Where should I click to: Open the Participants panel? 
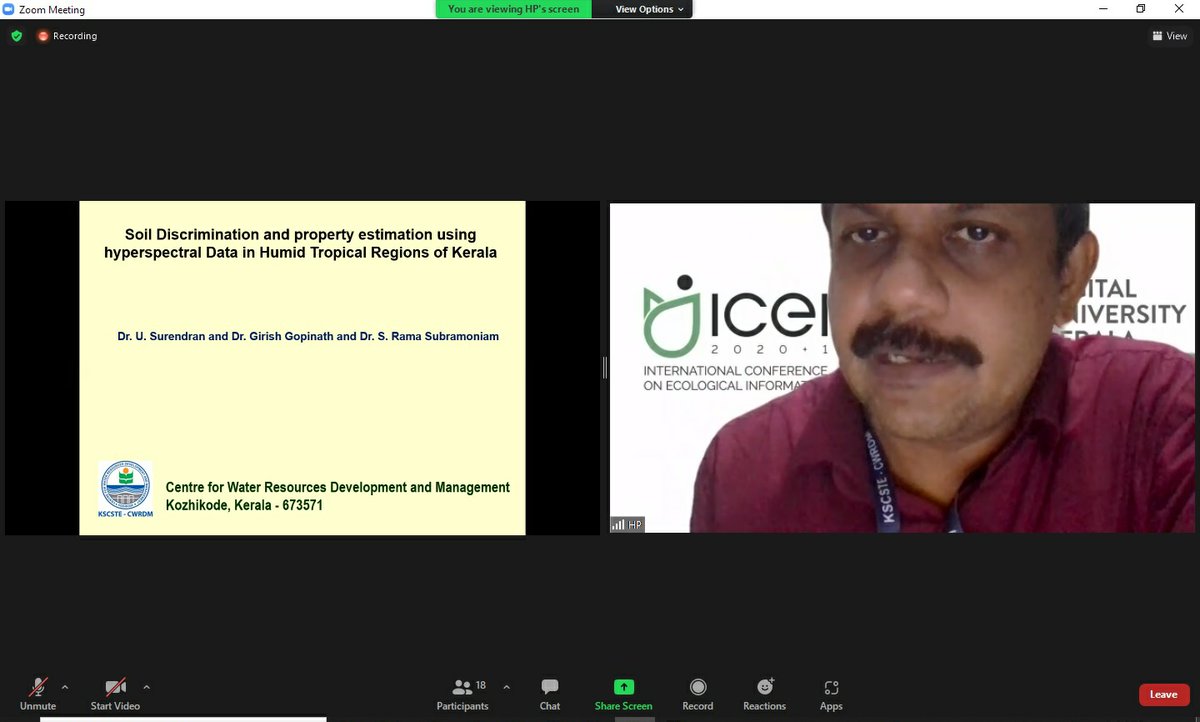pyautogui.click(x=463, y=695)
